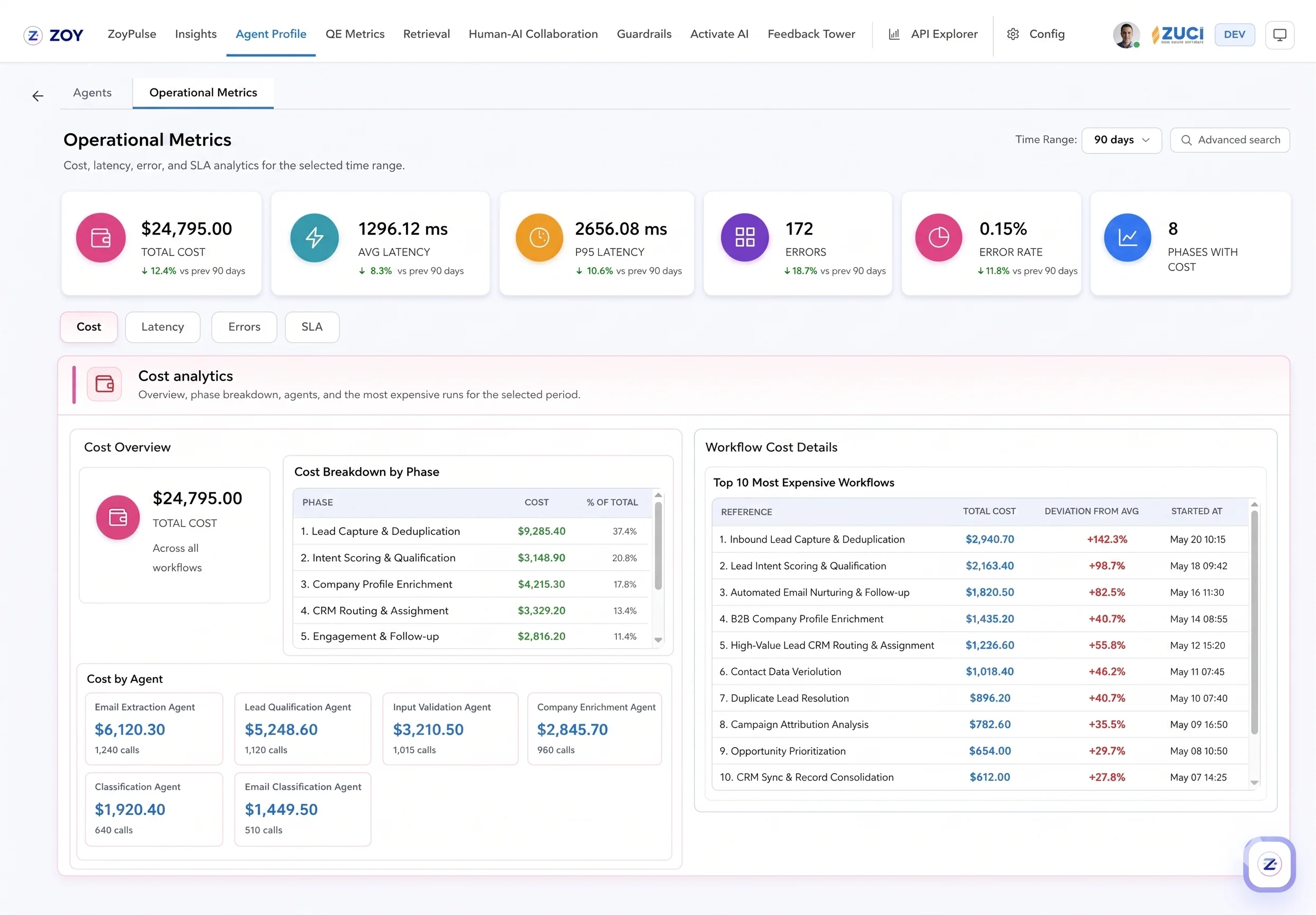Switch to the Errors tab
Viewport: 1316px width, 915px height.
click(244, 327)
